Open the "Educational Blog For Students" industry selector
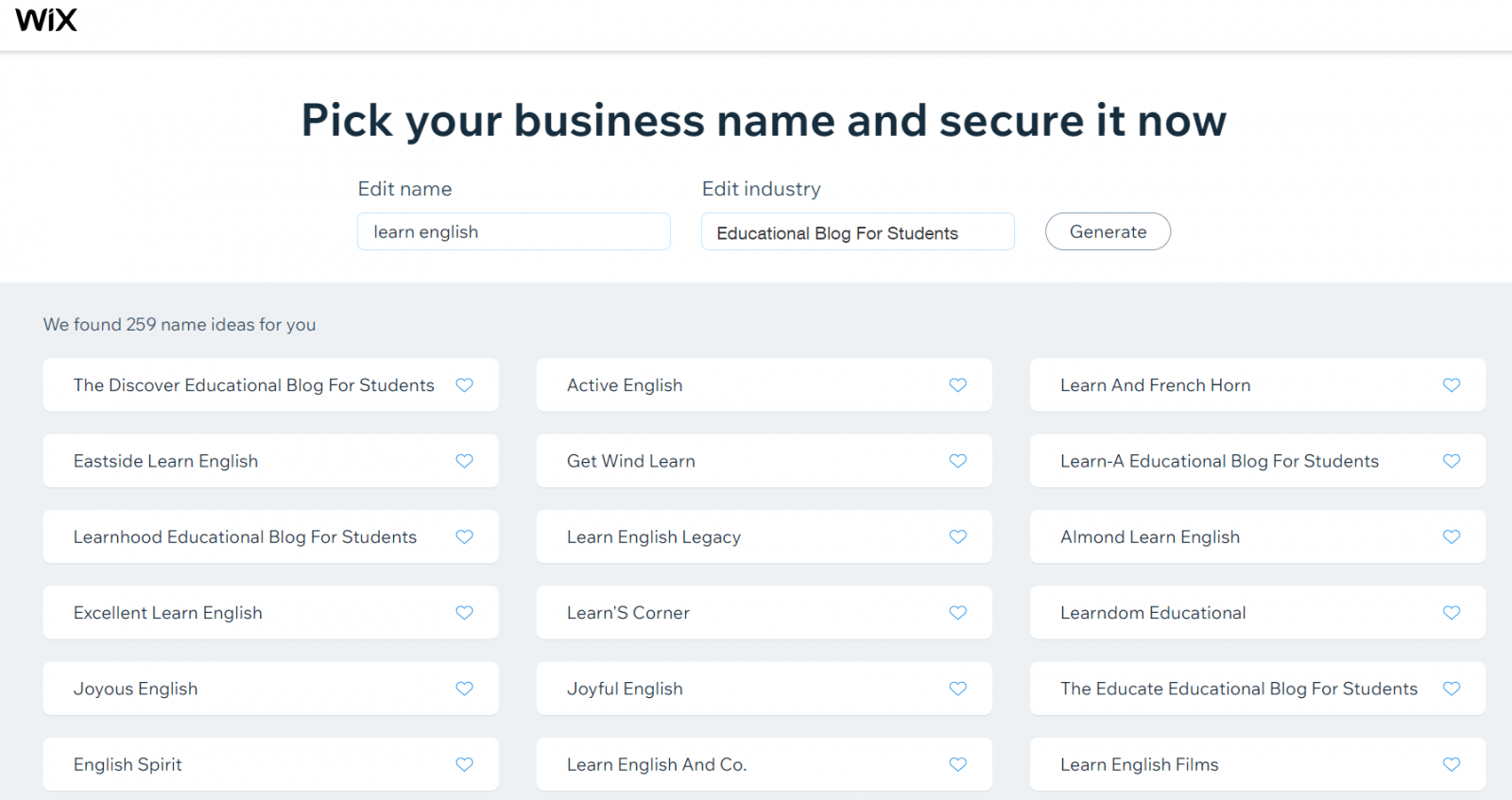Image resolution: width=1512 pixels, height=800 pixels. (857, 231)
